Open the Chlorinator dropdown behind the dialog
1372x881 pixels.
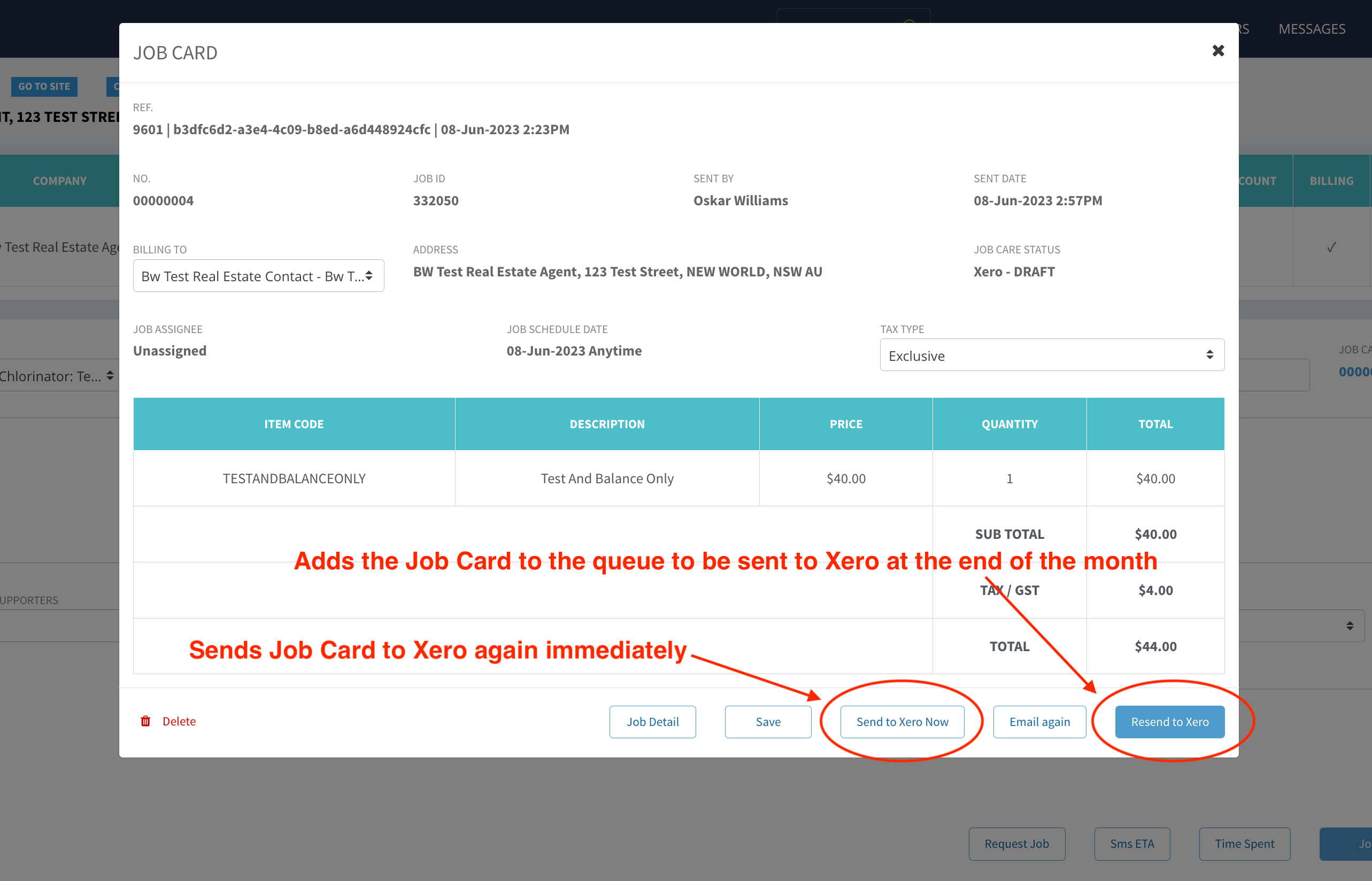point(57,376)
